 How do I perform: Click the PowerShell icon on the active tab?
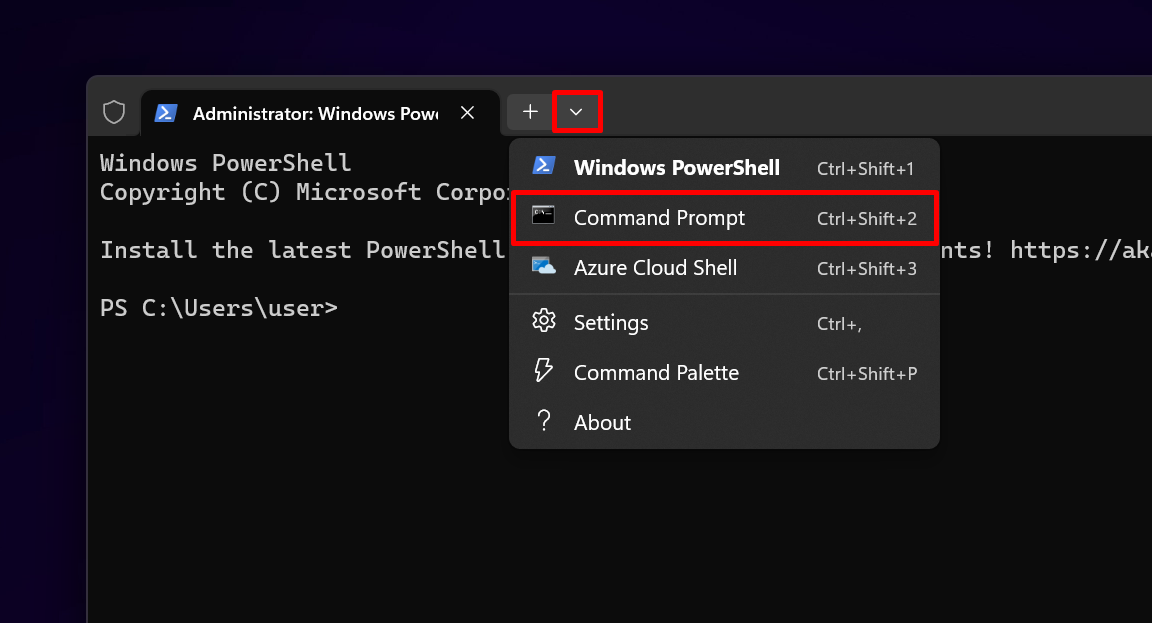[x=167, y=112]
